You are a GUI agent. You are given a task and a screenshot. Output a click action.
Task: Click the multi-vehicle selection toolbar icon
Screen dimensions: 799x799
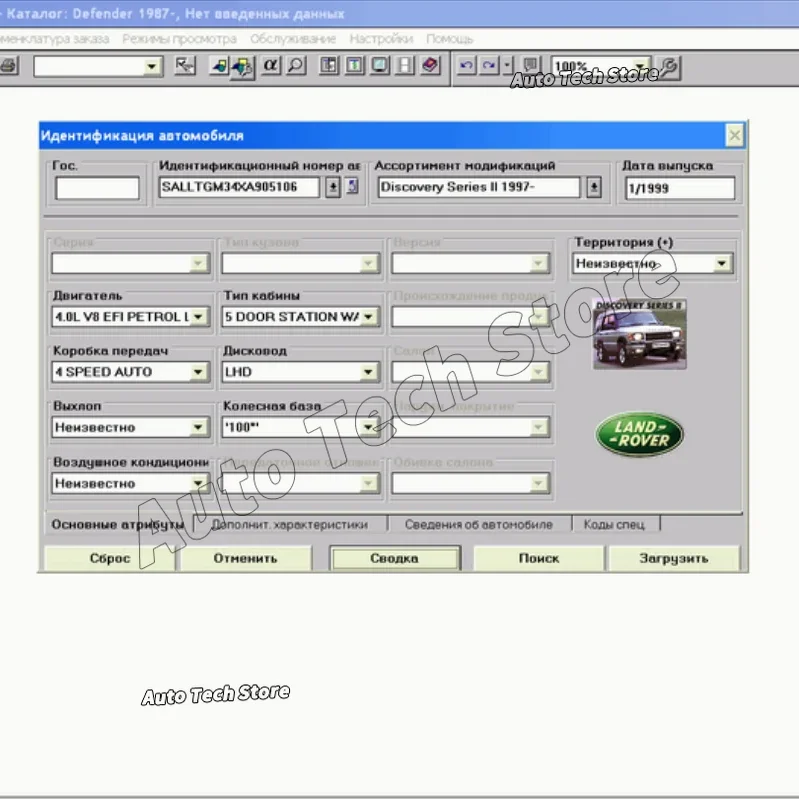pyautogui.click(x=243, y=67)
